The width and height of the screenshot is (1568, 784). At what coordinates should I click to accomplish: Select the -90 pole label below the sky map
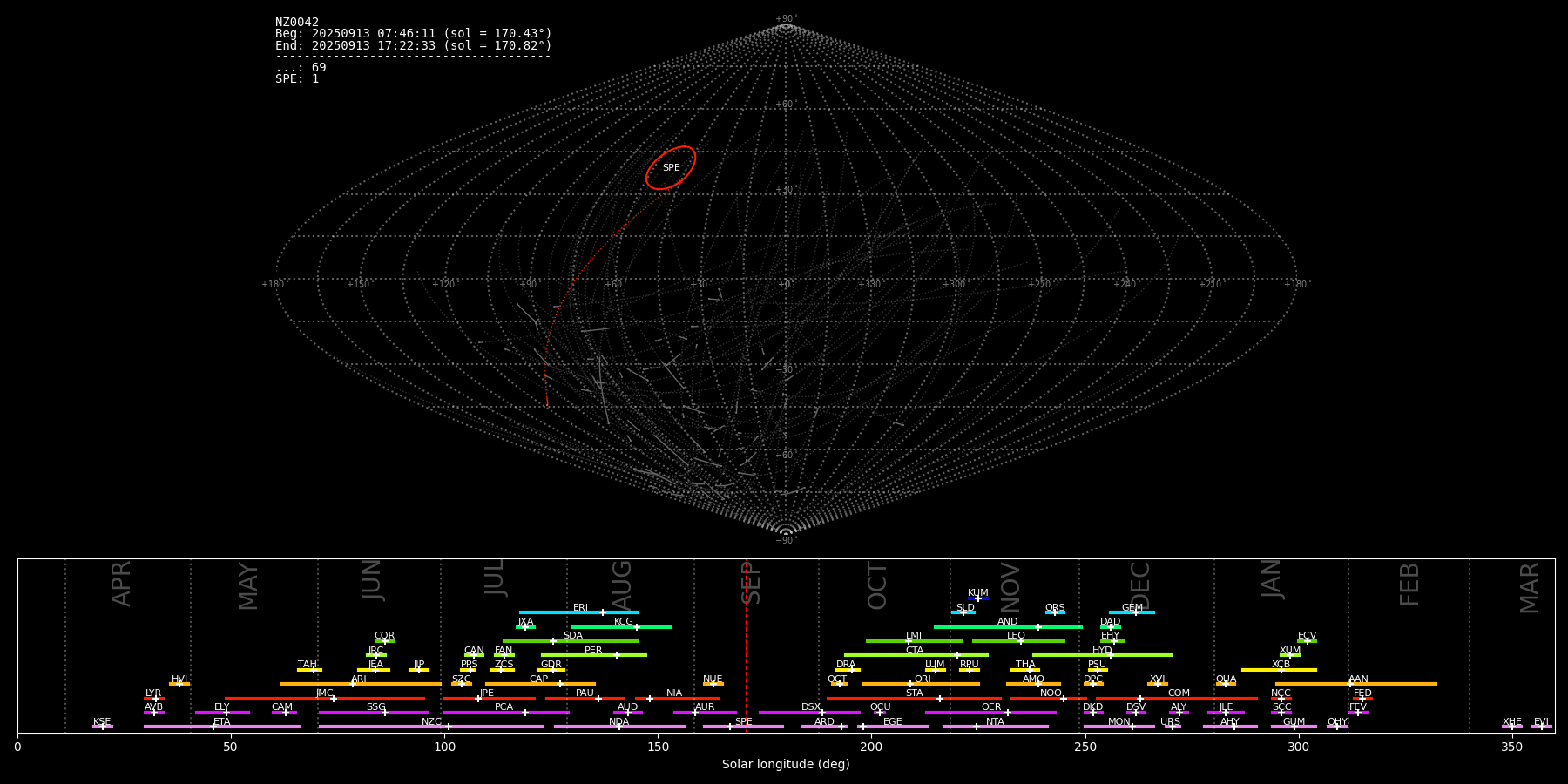[x=786, y=541]
